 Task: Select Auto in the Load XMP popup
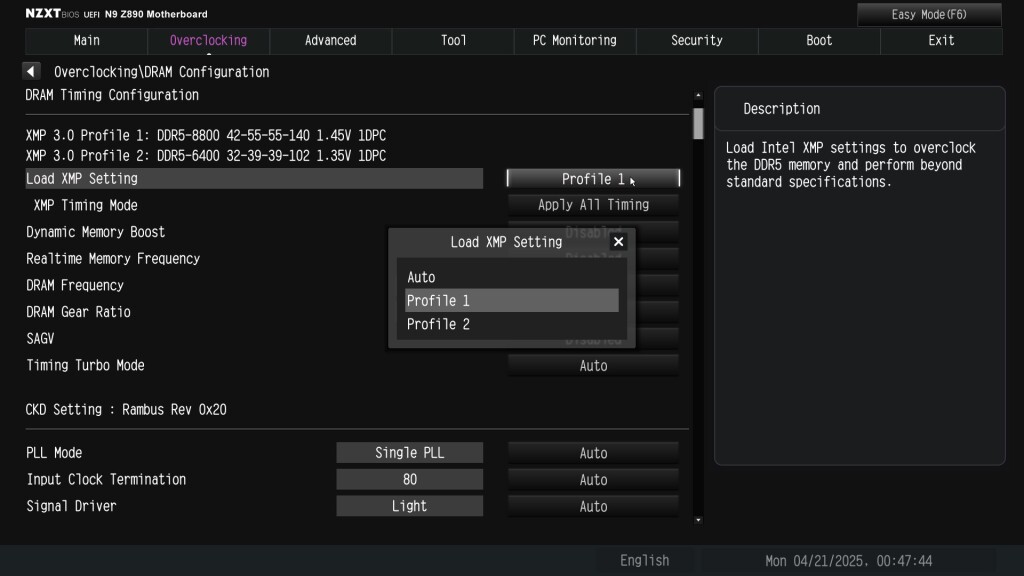[511, 277]
